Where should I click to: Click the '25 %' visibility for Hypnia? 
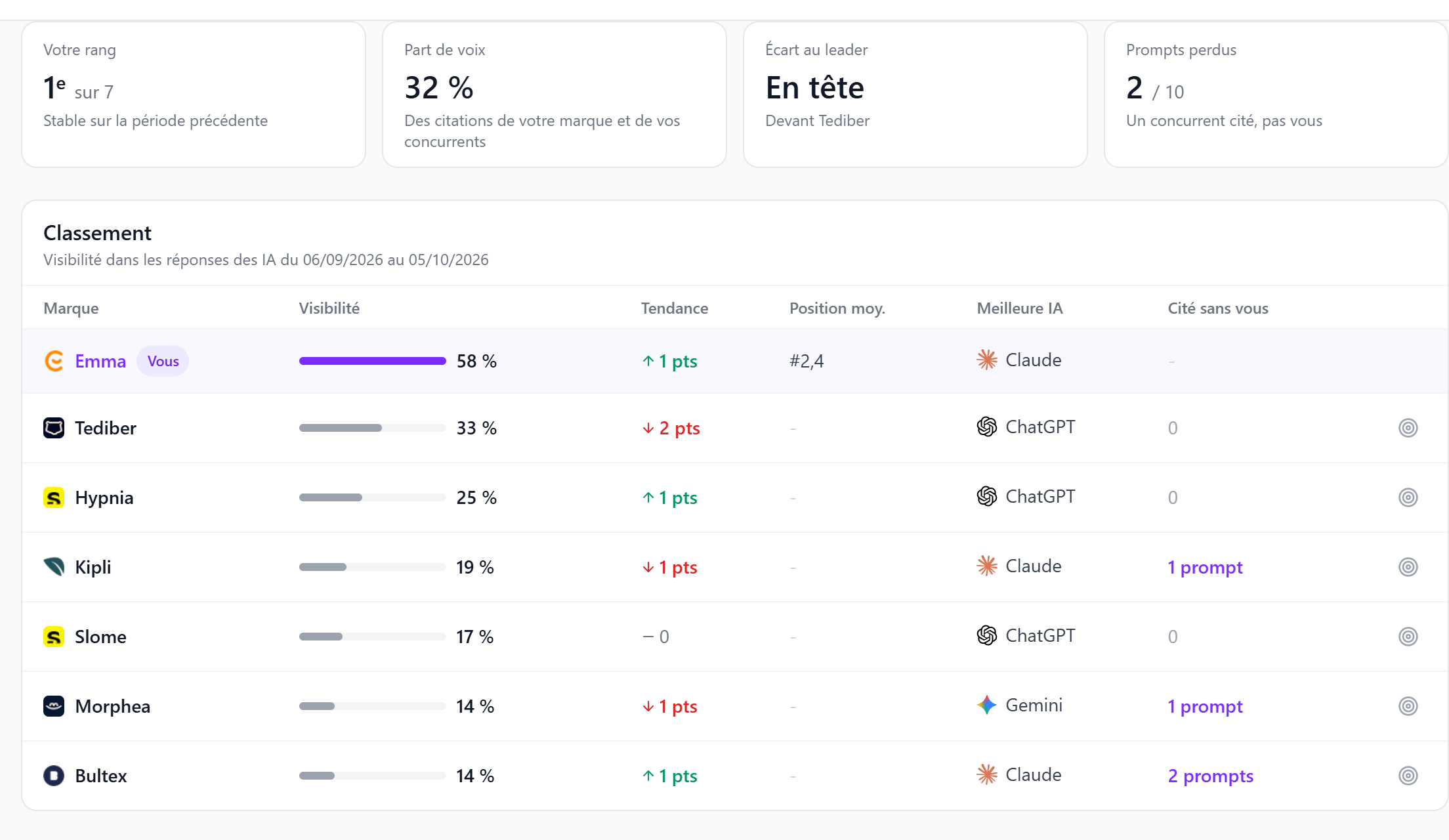476,497
